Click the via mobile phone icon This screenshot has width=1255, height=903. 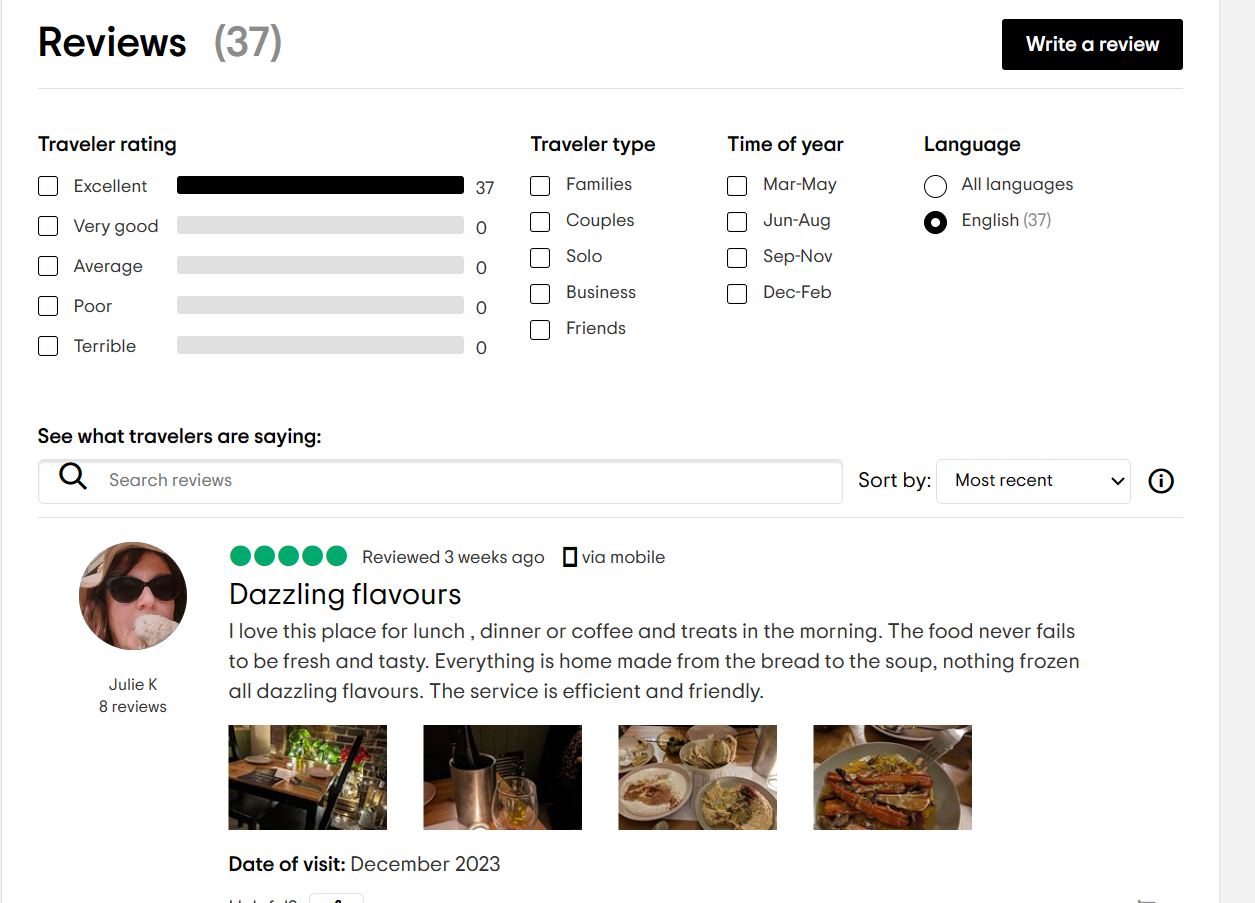click(570, 557)
